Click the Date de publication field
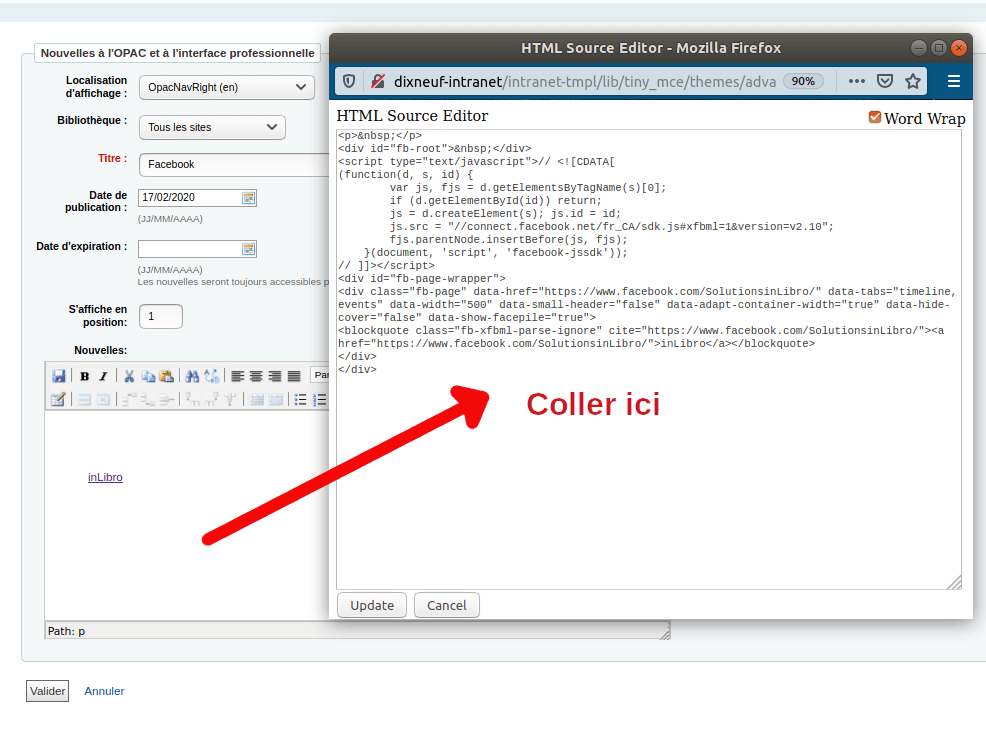Viewport: 986px width, 731px height. (190, 198)
